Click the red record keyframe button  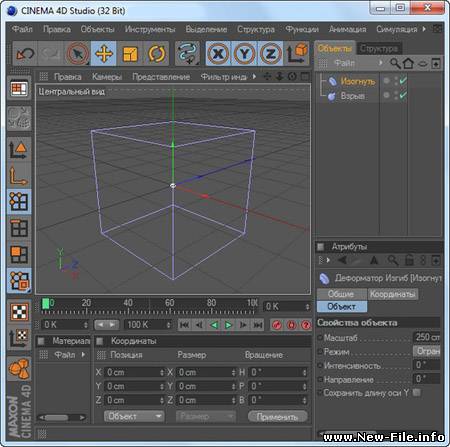[x=277, y=325]
